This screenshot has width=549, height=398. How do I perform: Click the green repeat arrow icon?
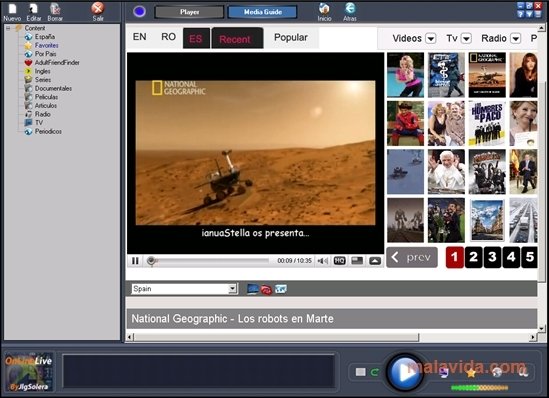pos(375,372)
